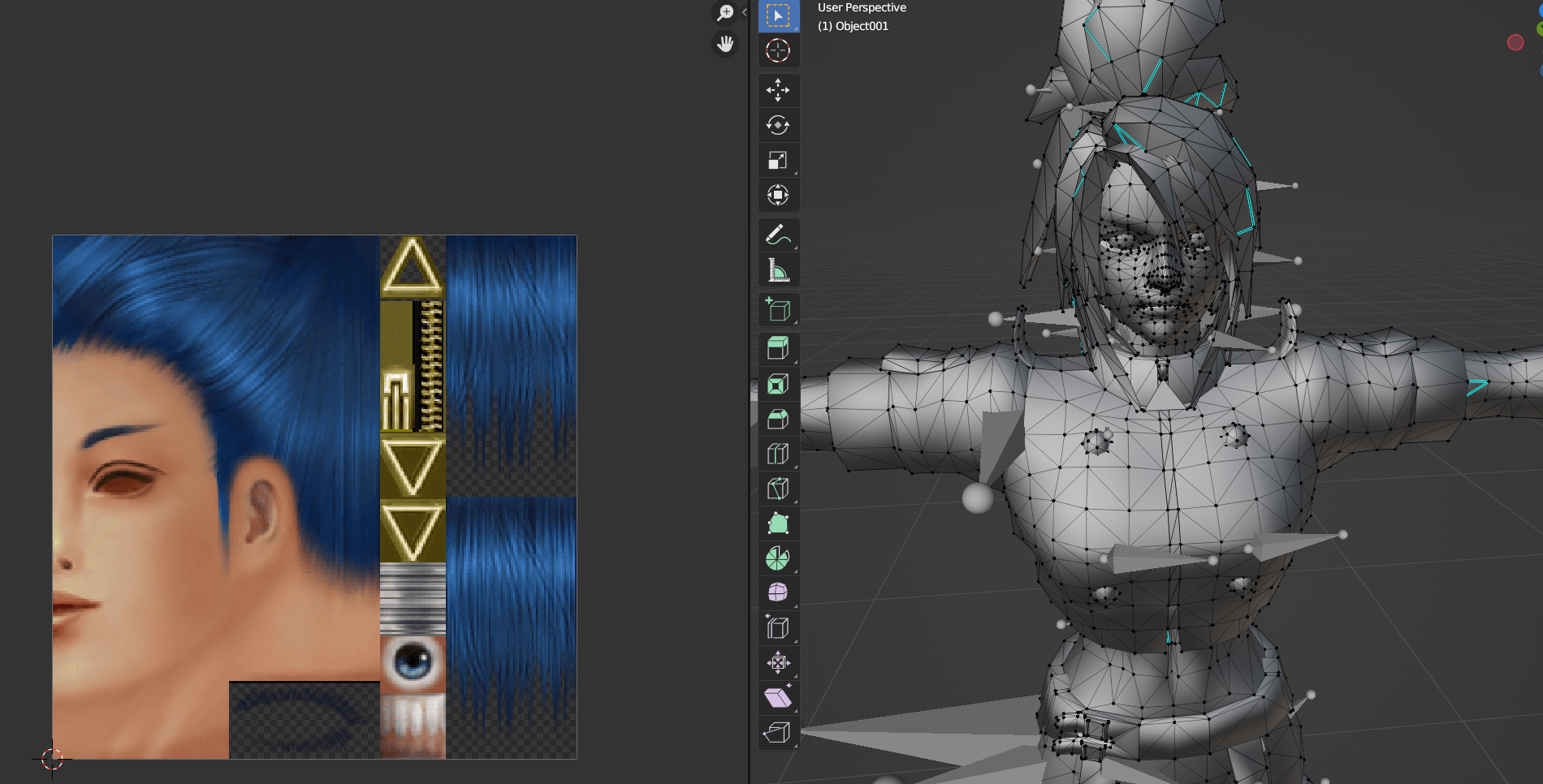
Task: Switch to the Scale tool
Action: 778,160
